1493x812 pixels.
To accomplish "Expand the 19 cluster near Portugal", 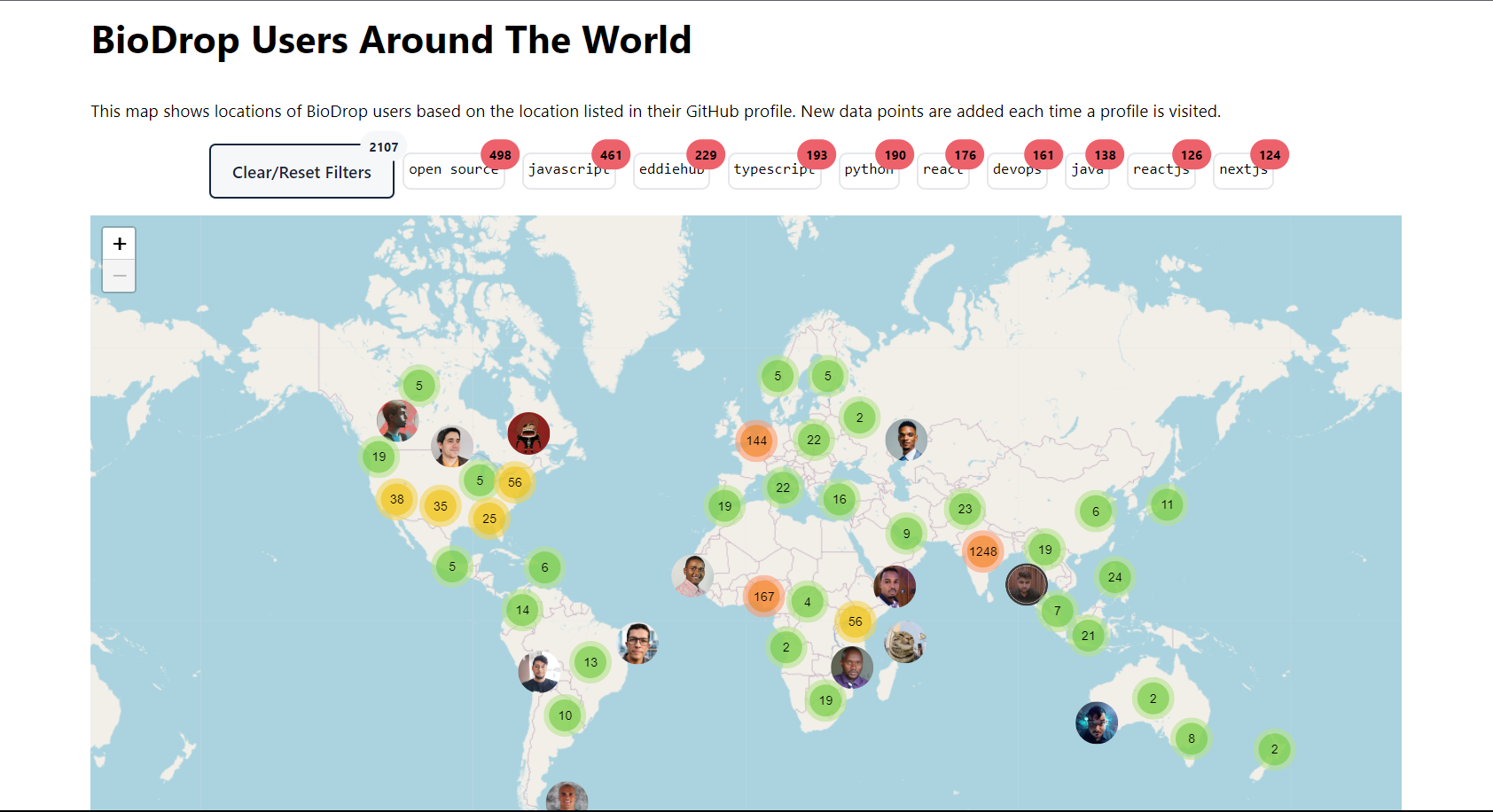I will click(x=724, y=506).
